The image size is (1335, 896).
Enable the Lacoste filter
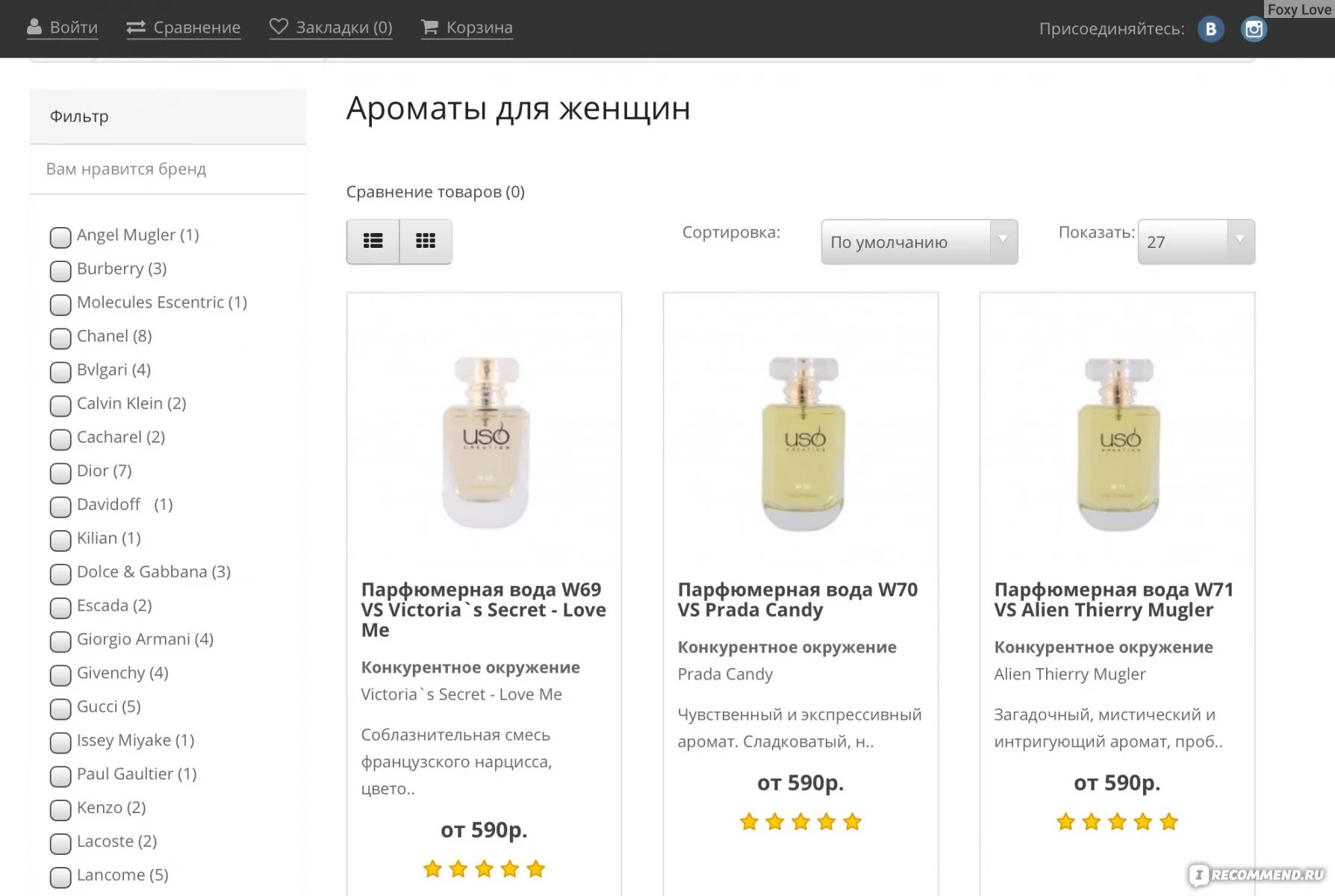pos(60,844)
